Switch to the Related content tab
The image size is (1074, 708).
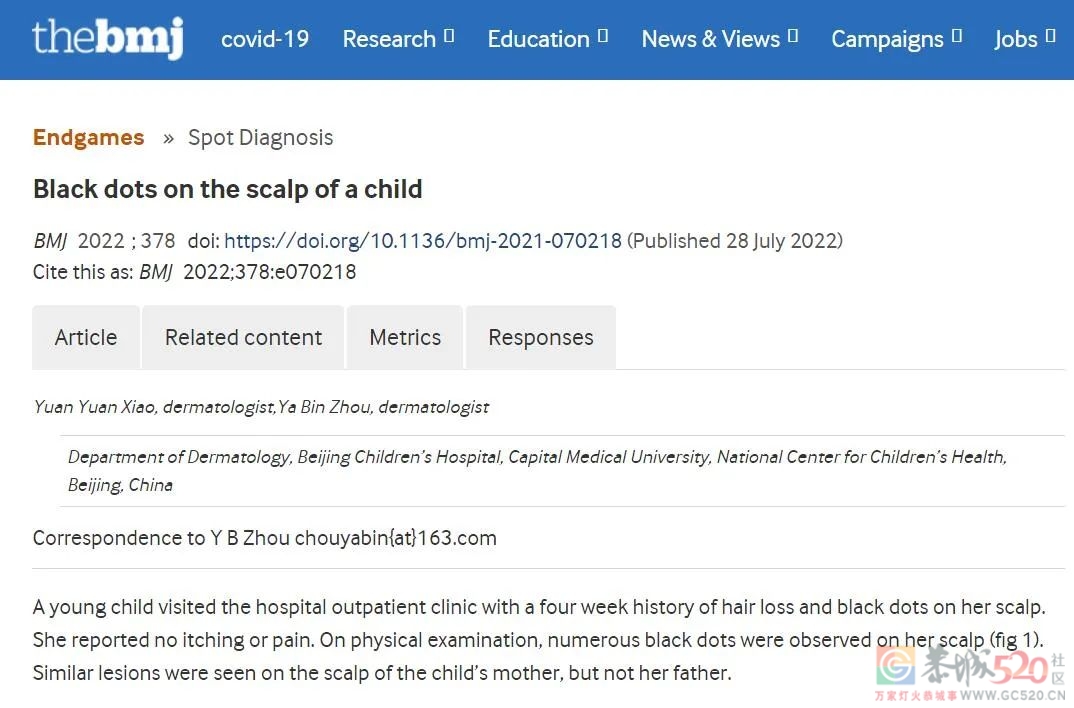pos(243,338)
